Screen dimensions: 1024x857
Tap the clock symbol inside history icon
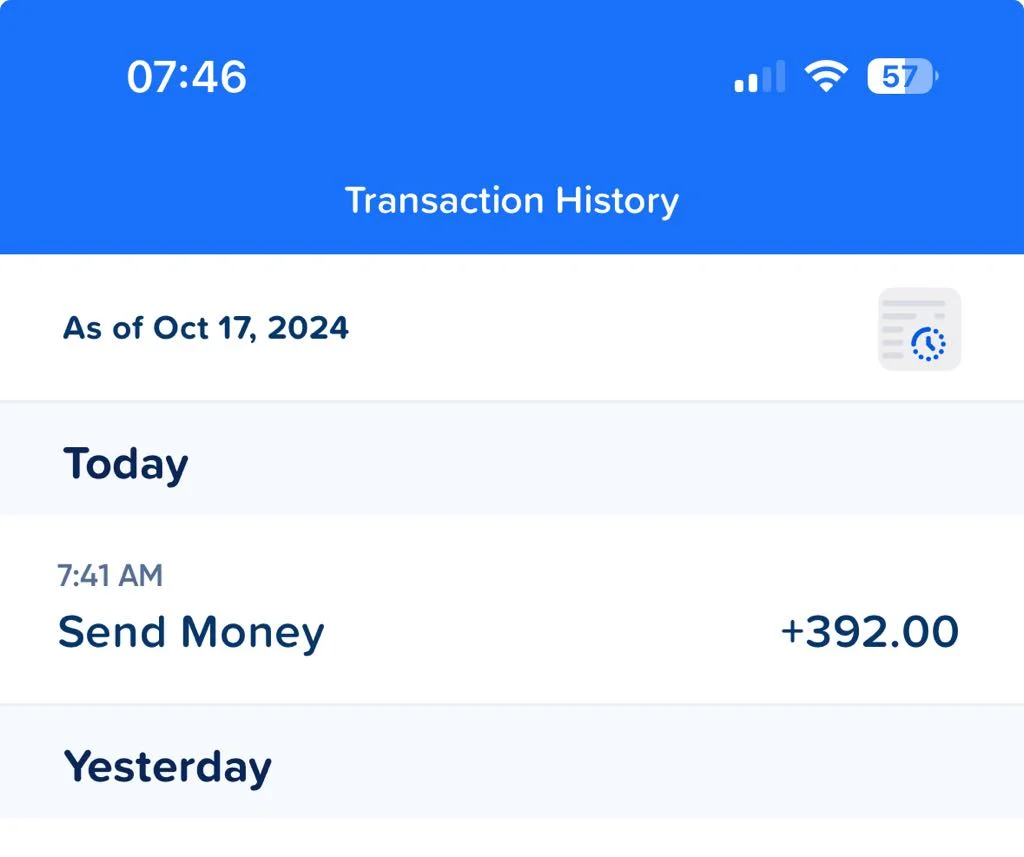tap(928, 344)
